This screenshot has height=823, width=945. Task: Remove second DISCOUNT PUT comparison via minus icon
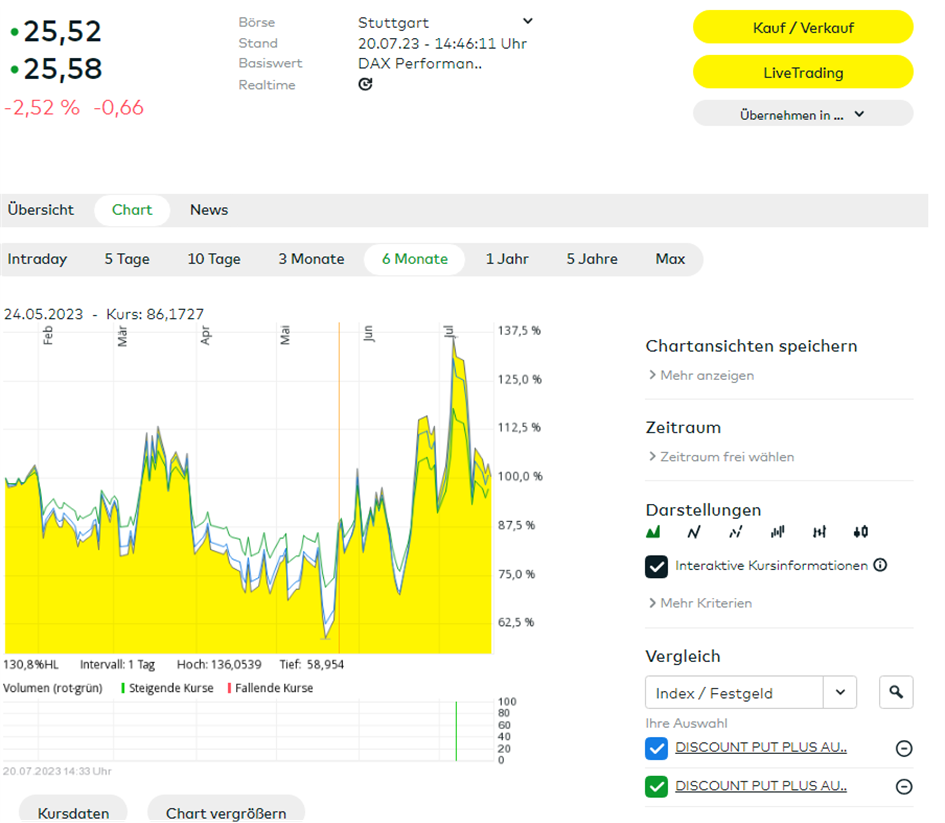903,787
